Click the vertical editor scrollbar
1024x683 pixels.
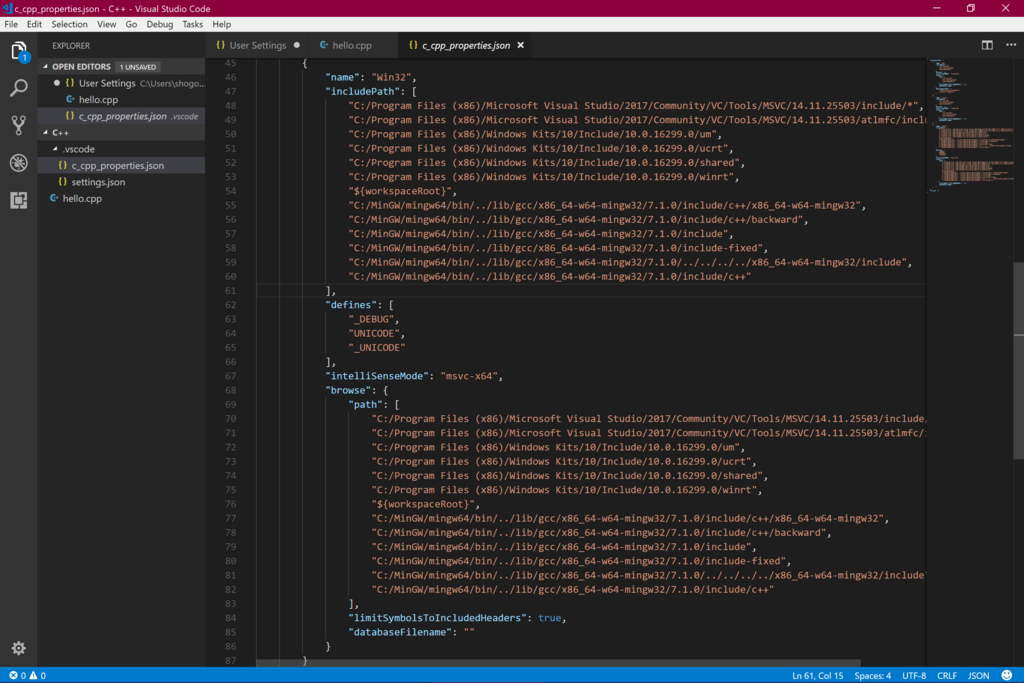(x=1018, y=359)
